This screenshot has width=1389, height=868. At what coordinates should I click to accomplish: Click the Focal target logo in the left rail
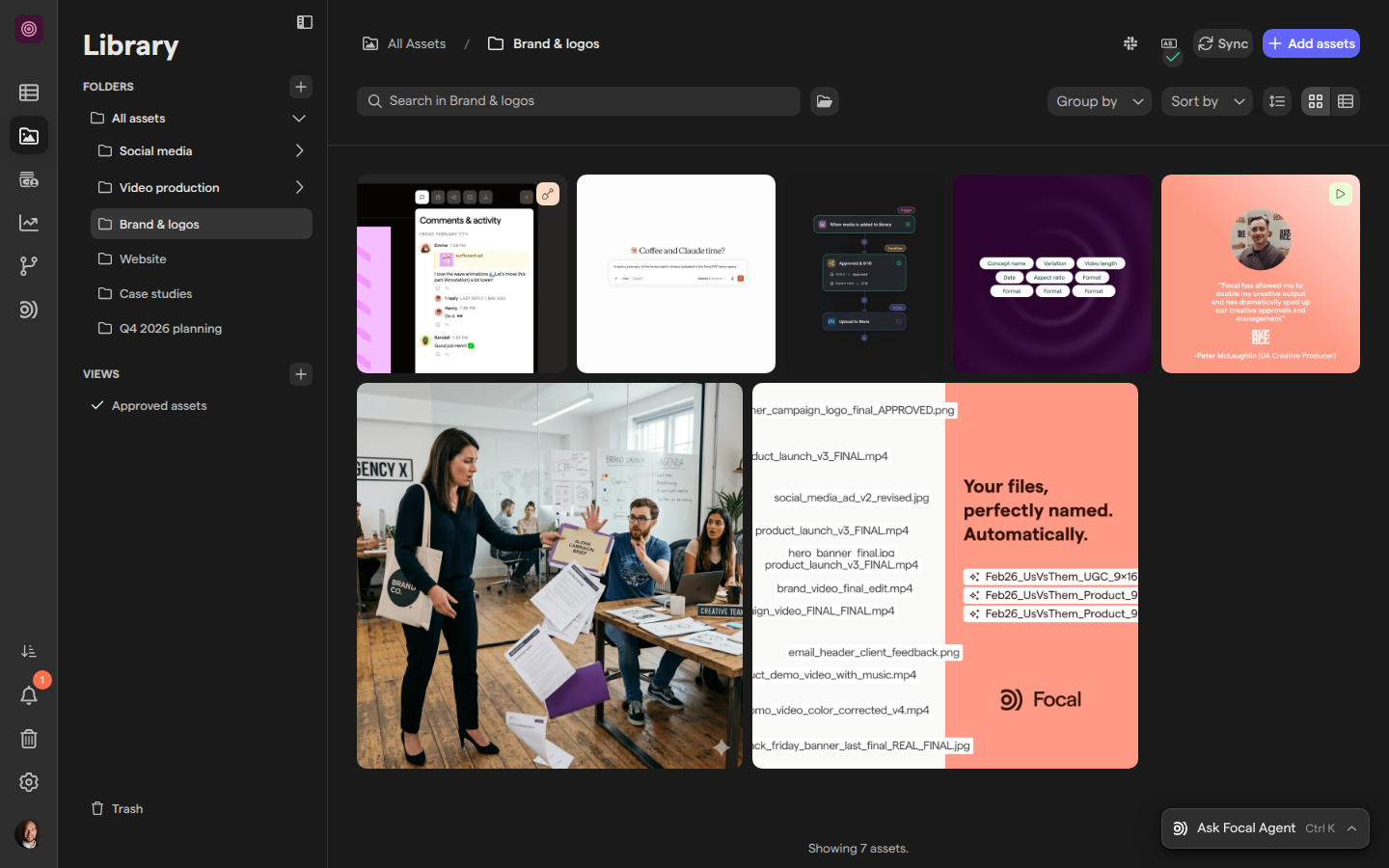(x=29, y=29)
